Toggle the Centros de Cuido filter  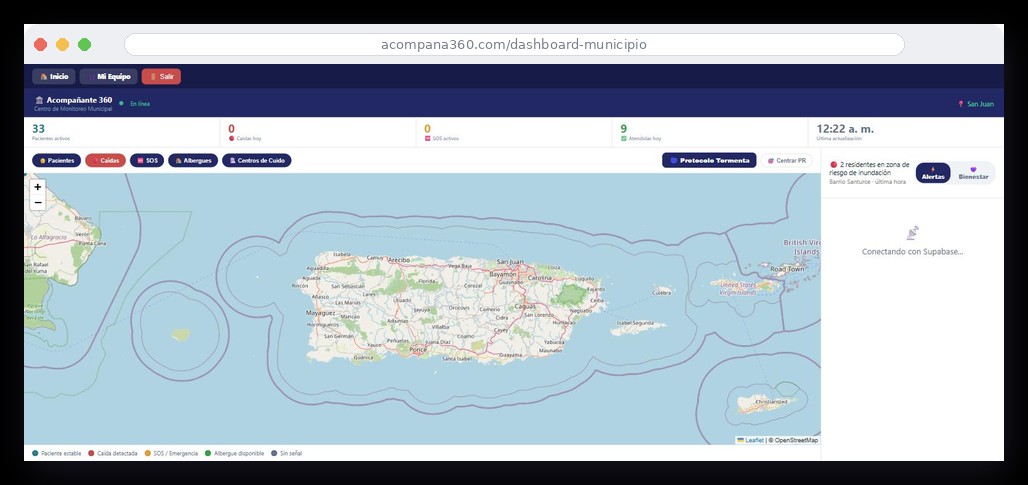click(256, 161)
